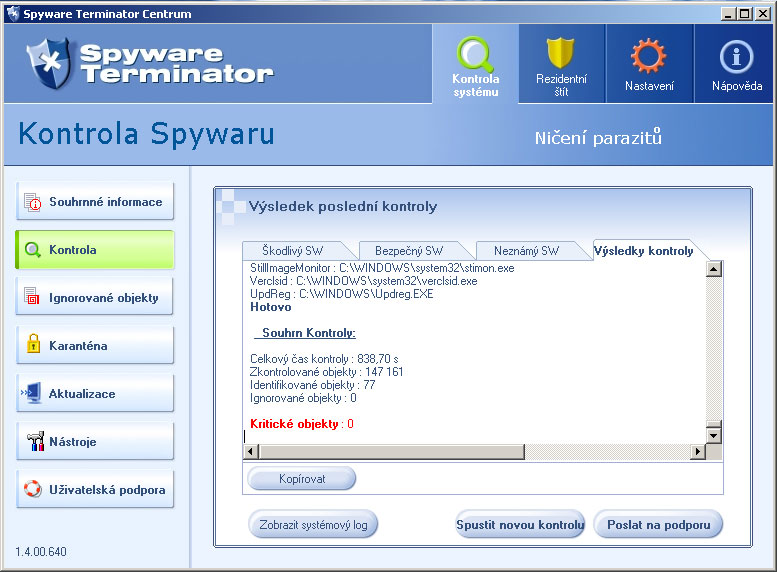This screenshot has height=572, width=777.
Task: Click the 'Kritické objekty : 0' line
Action: pos(302,424)
